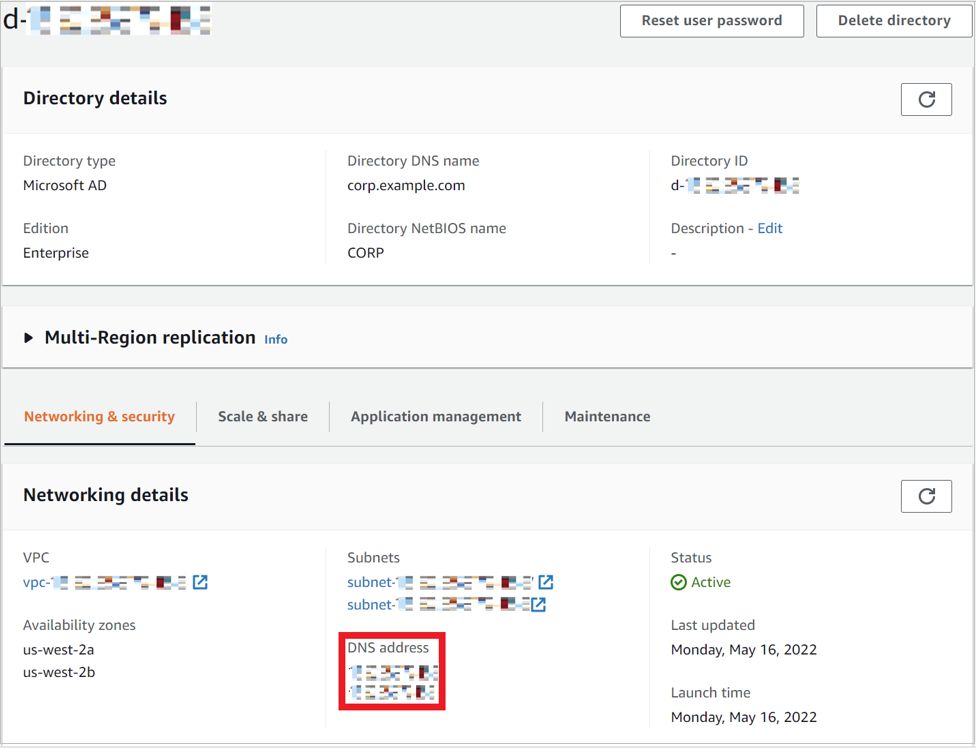Image resolution: width=976 pixels, height=748 pixels.
Task: Open the first subnet link
Action: pyautogui.click(x=440, y=581)
